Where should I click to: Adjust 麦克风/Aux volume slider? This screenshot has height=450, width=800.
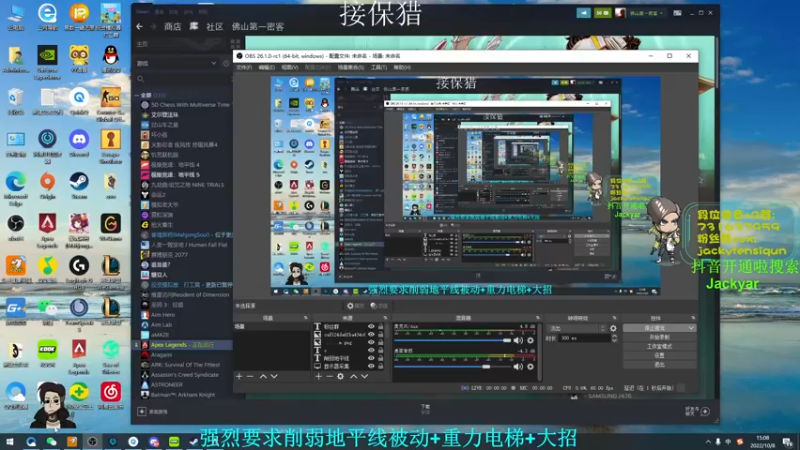pyautogui.click(x=452, y=340)
